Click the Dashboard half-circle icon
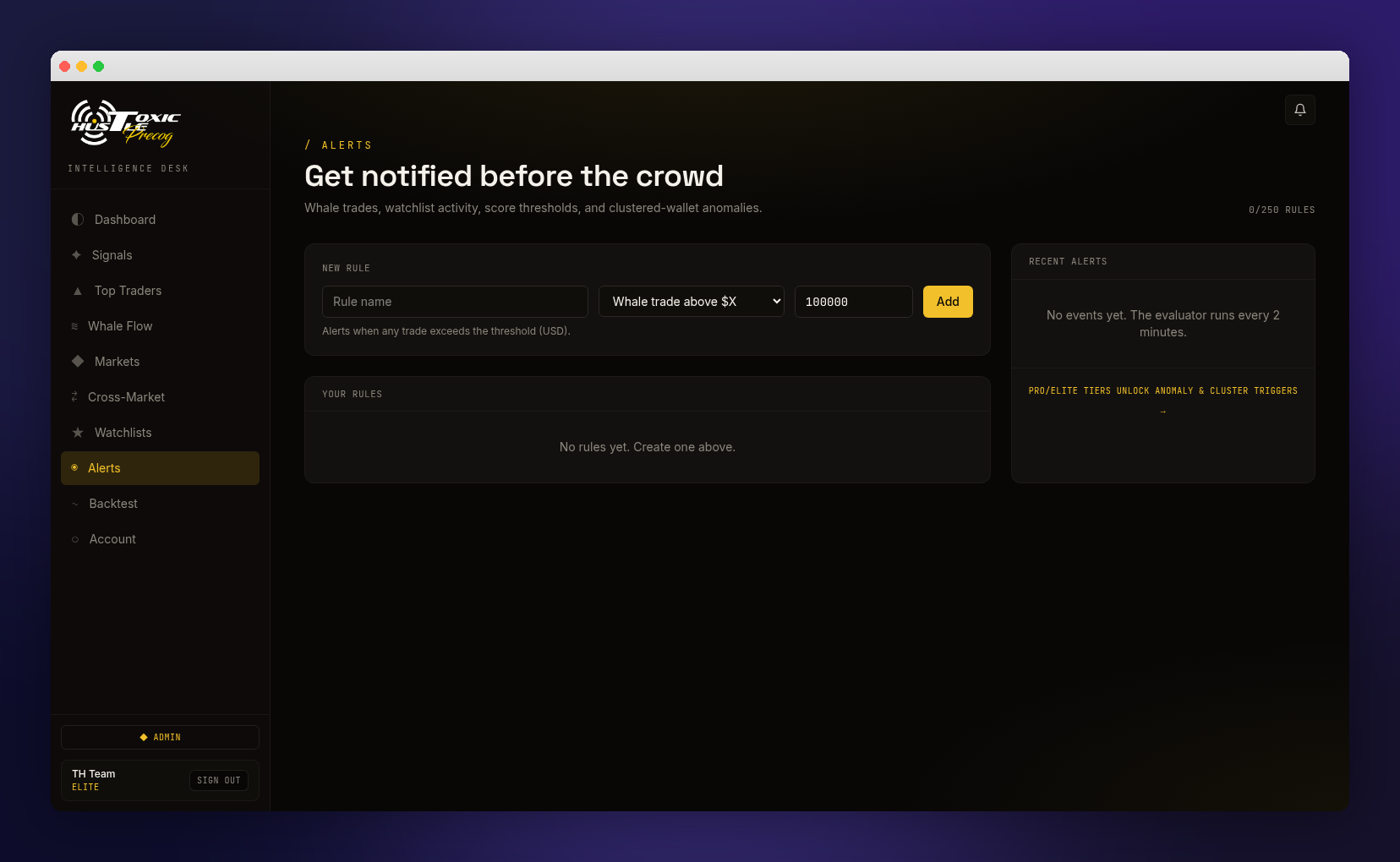 tap(78, 220)
